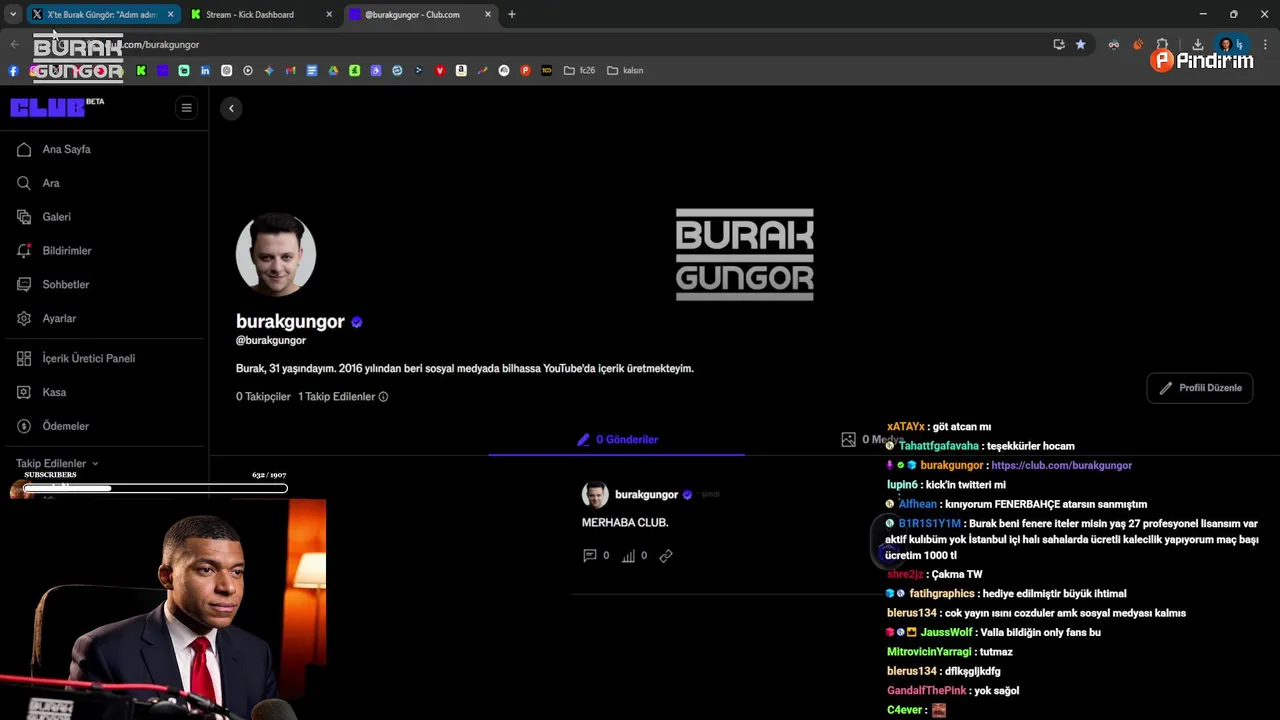The height and width of the screenshot is (720, 1280).
Task: Open the fc26 bookmarks folder
Action: point(579,71)
